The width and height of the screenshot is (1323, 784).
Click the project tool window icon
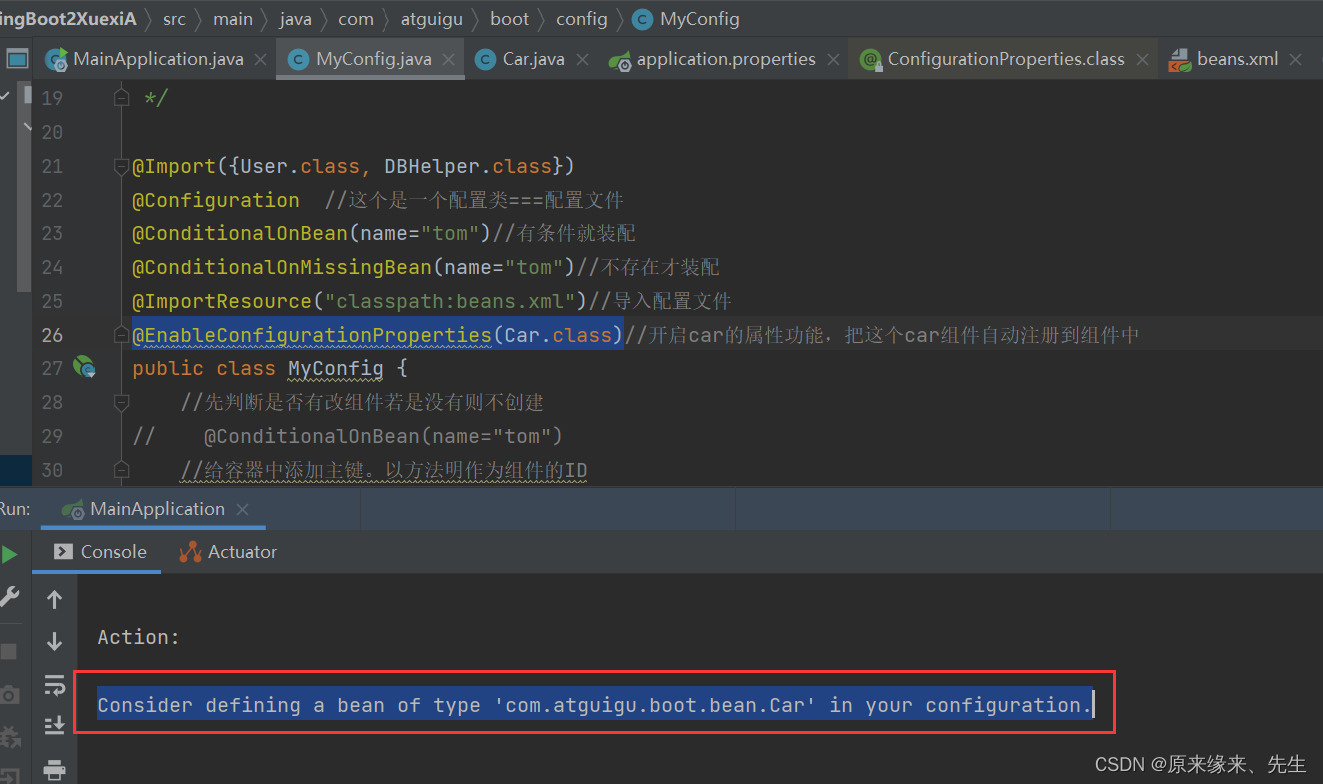[x=17, y=59]
